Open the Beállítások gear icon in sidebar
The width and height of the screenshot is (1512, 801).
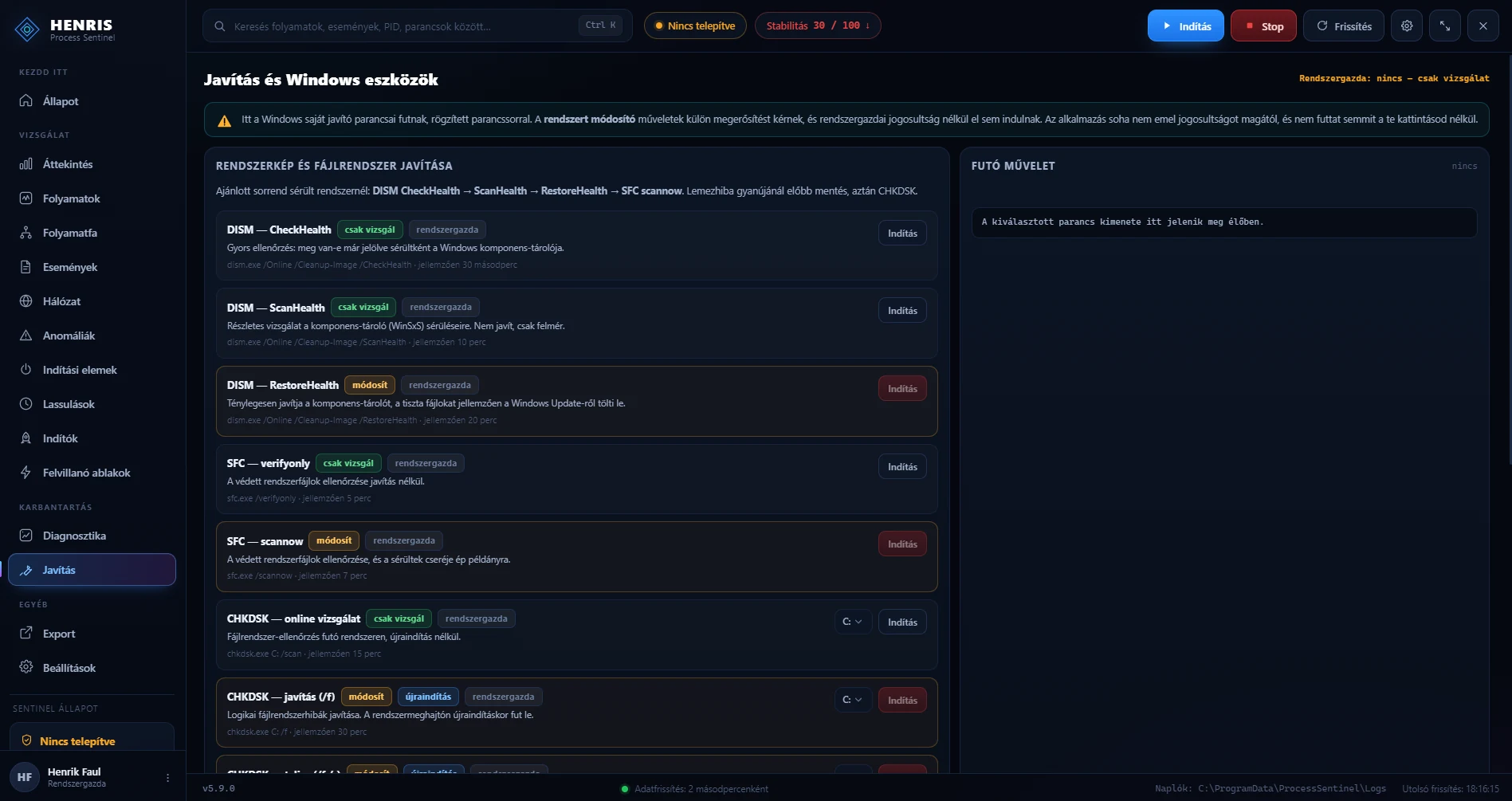(x=26, y=667)
